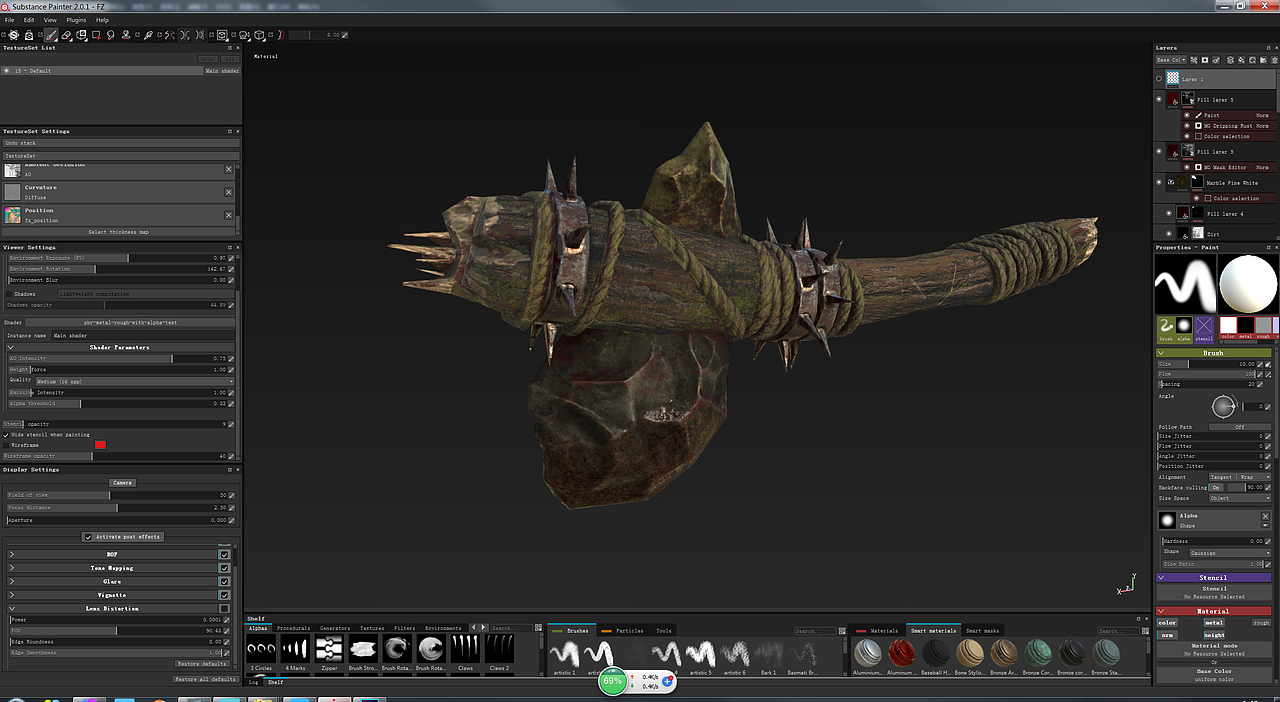
Task: Open the File menu
Action: pos(9,20)
